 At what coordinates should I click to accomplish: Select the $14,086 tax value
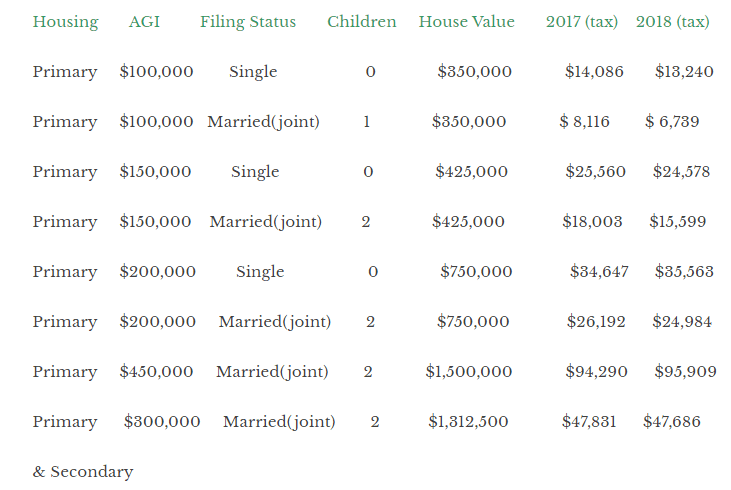pyautogui.click(x=594, y=72)
